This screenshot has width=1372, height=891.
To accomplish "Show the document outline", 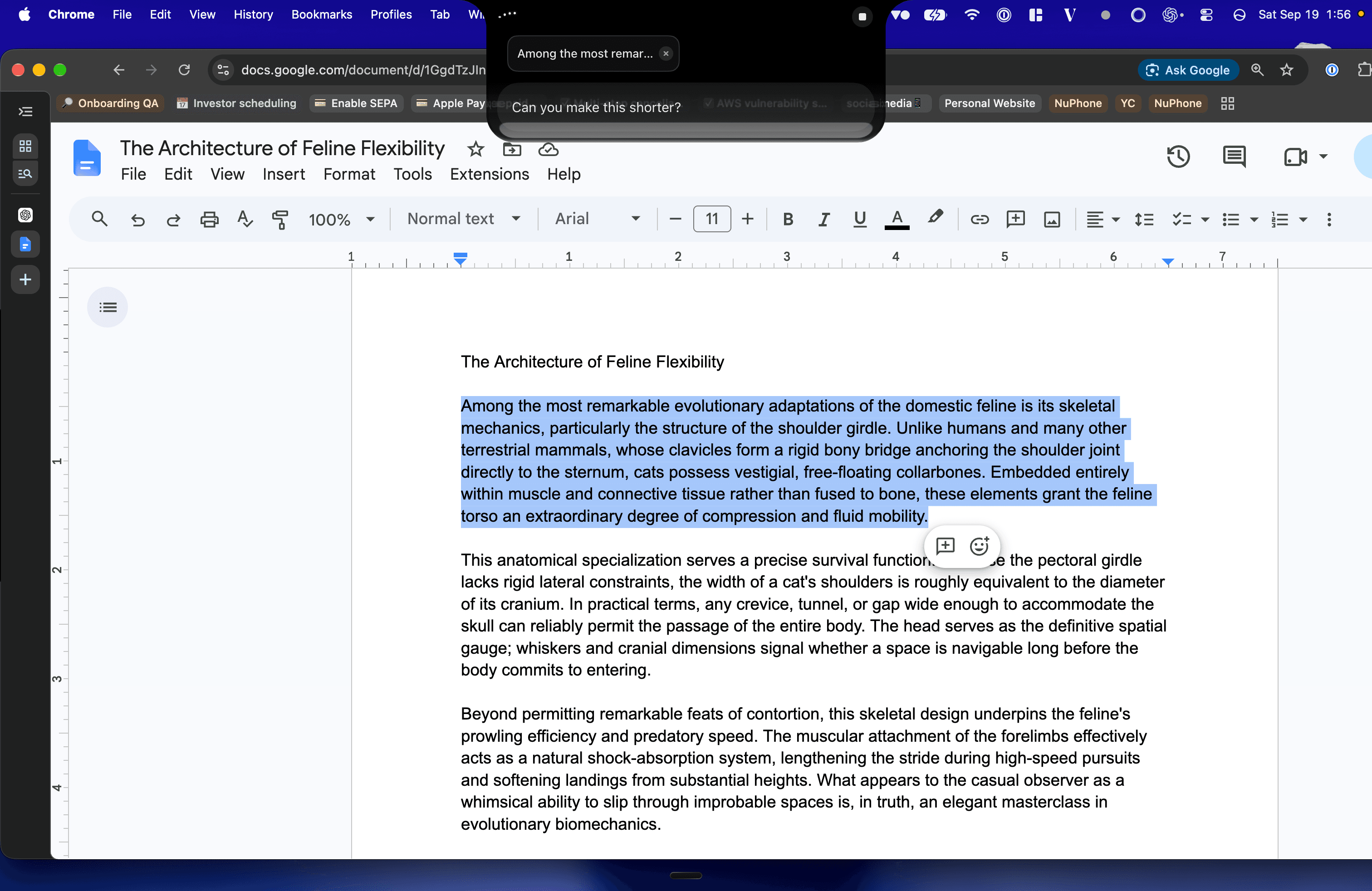I will click(x=108, y=307).
